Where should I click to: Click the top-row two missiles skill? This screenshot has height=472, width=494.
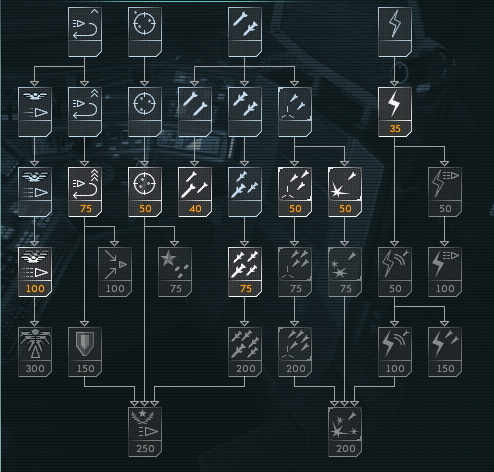245,32
